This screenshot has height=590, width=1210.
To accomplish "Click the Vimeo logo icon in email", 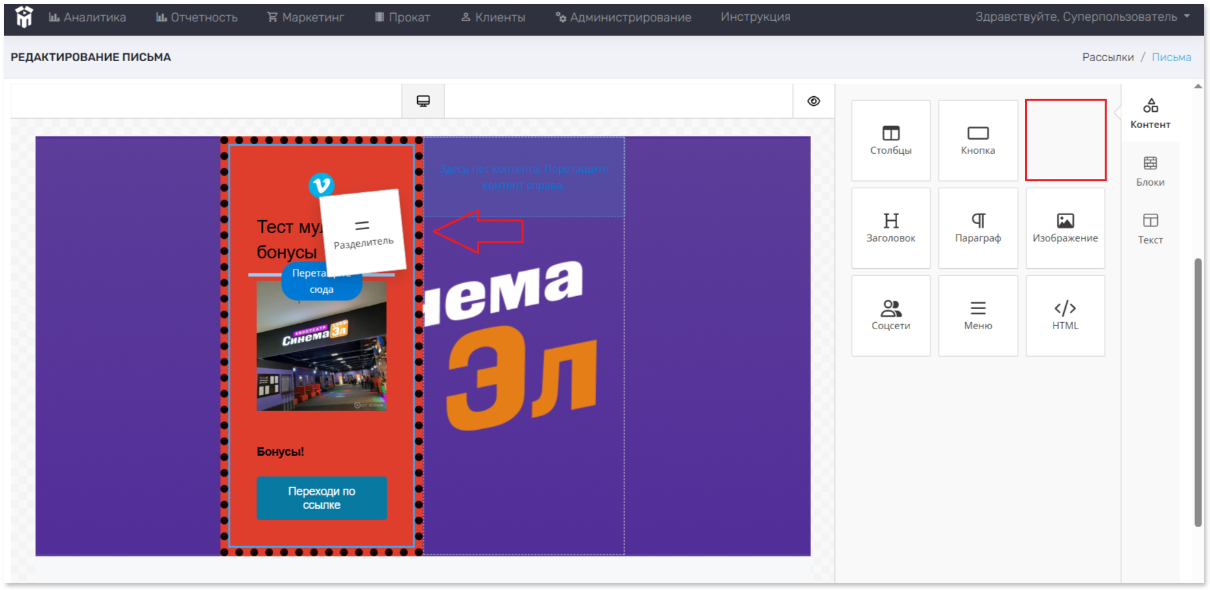I will coord(321,185).
